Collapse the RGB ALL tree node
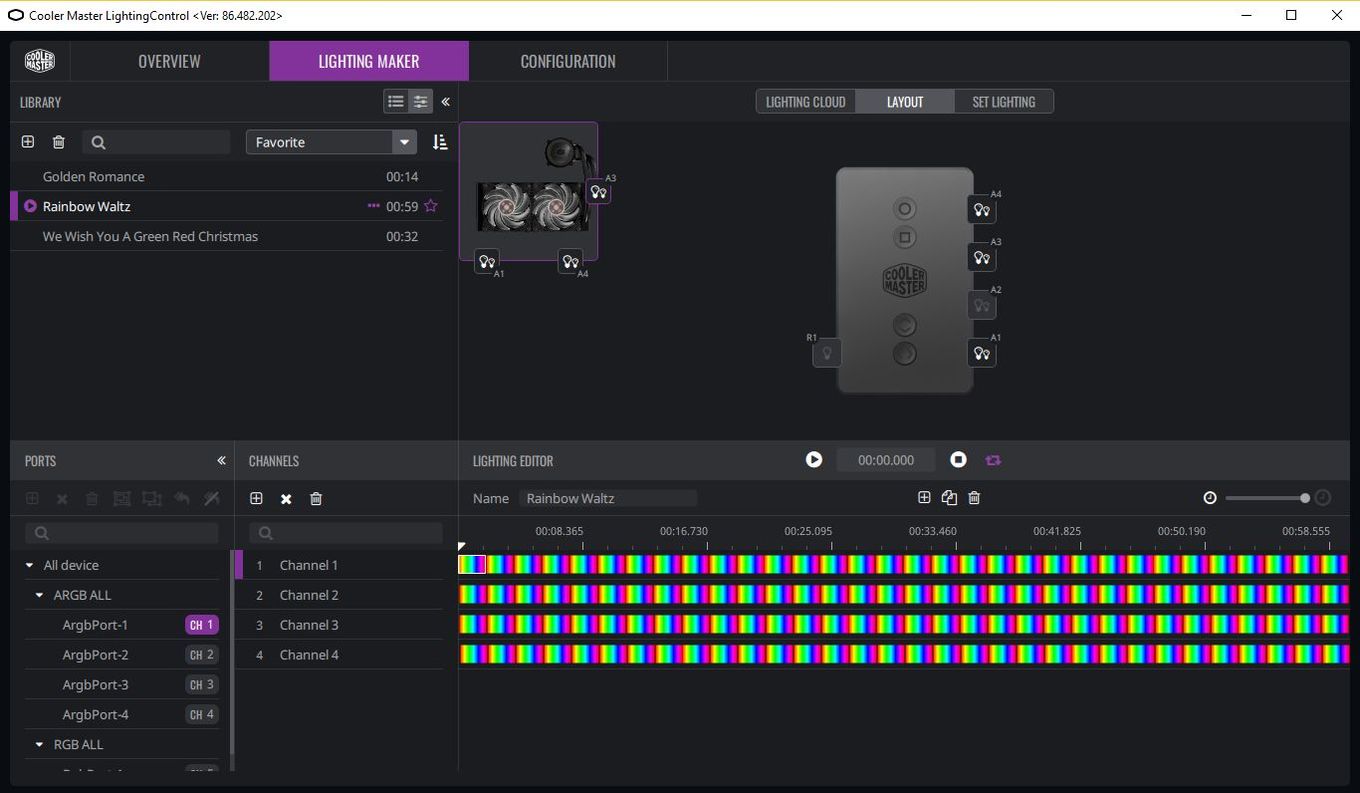The image size is (1360, 793). click(x=40, y=745)
